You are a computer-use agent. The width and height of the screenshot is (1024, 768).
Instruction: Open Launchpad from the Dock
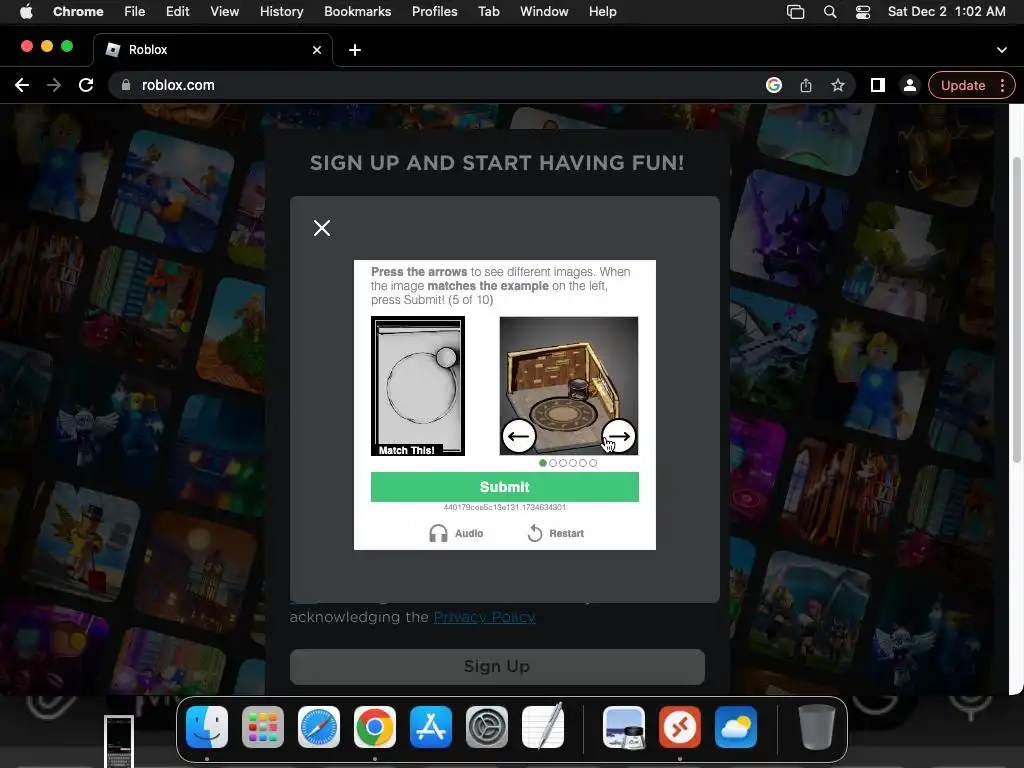tap(263, 727)
